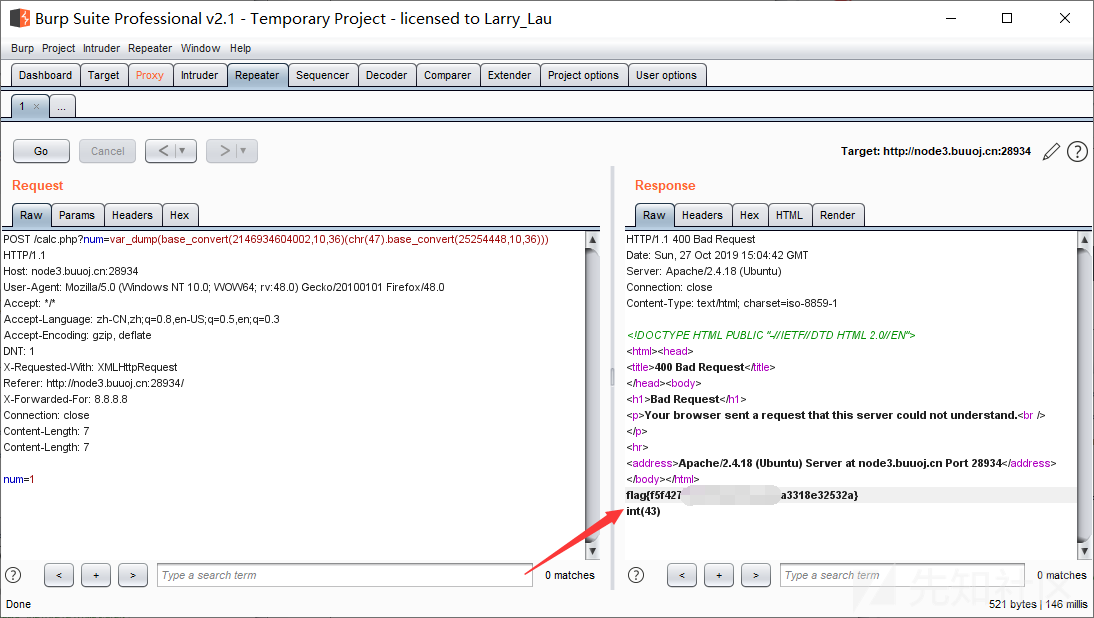
Task: Edit target with the pencil icon
Action: (x=1051, y=151)
